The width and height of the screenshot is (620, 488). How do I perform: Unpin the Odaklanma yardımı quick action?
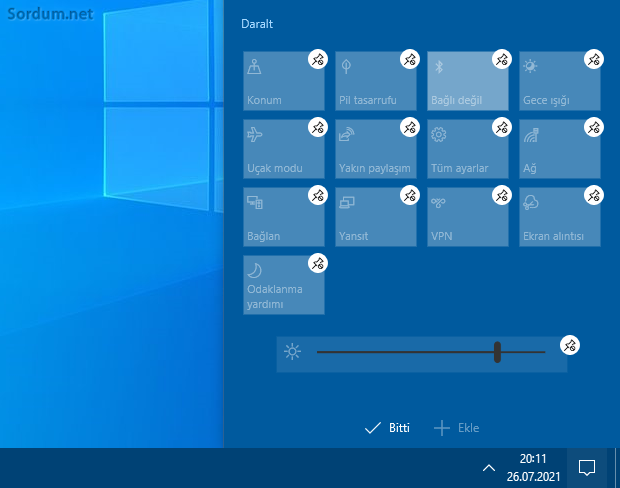point(318,263)
